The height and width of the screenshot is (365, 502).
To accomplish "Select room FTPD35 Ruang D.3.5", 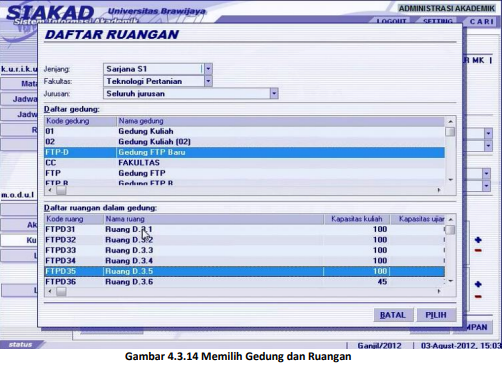I will click(x=244, y=271).
